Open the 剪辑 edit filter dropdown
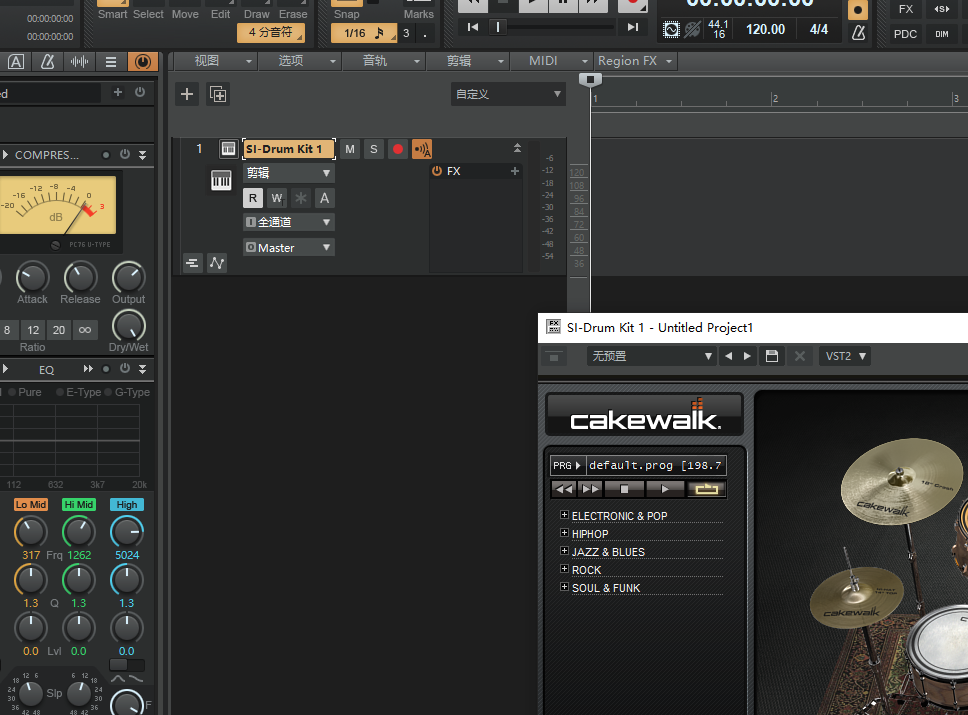 pos(289,173)
